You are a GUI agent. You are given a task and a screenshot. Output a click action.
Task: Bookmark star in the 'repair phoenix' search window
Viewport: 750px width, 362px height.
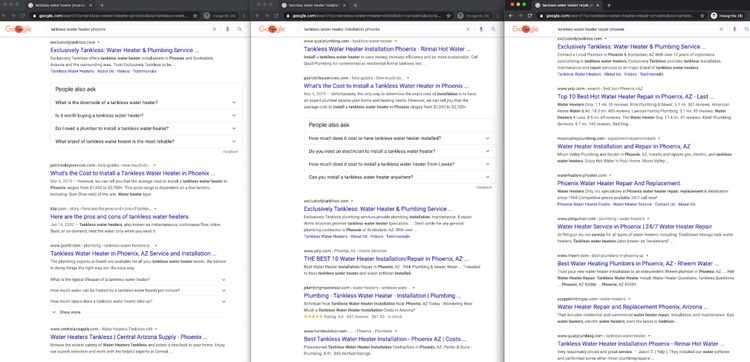click(702, 16)
